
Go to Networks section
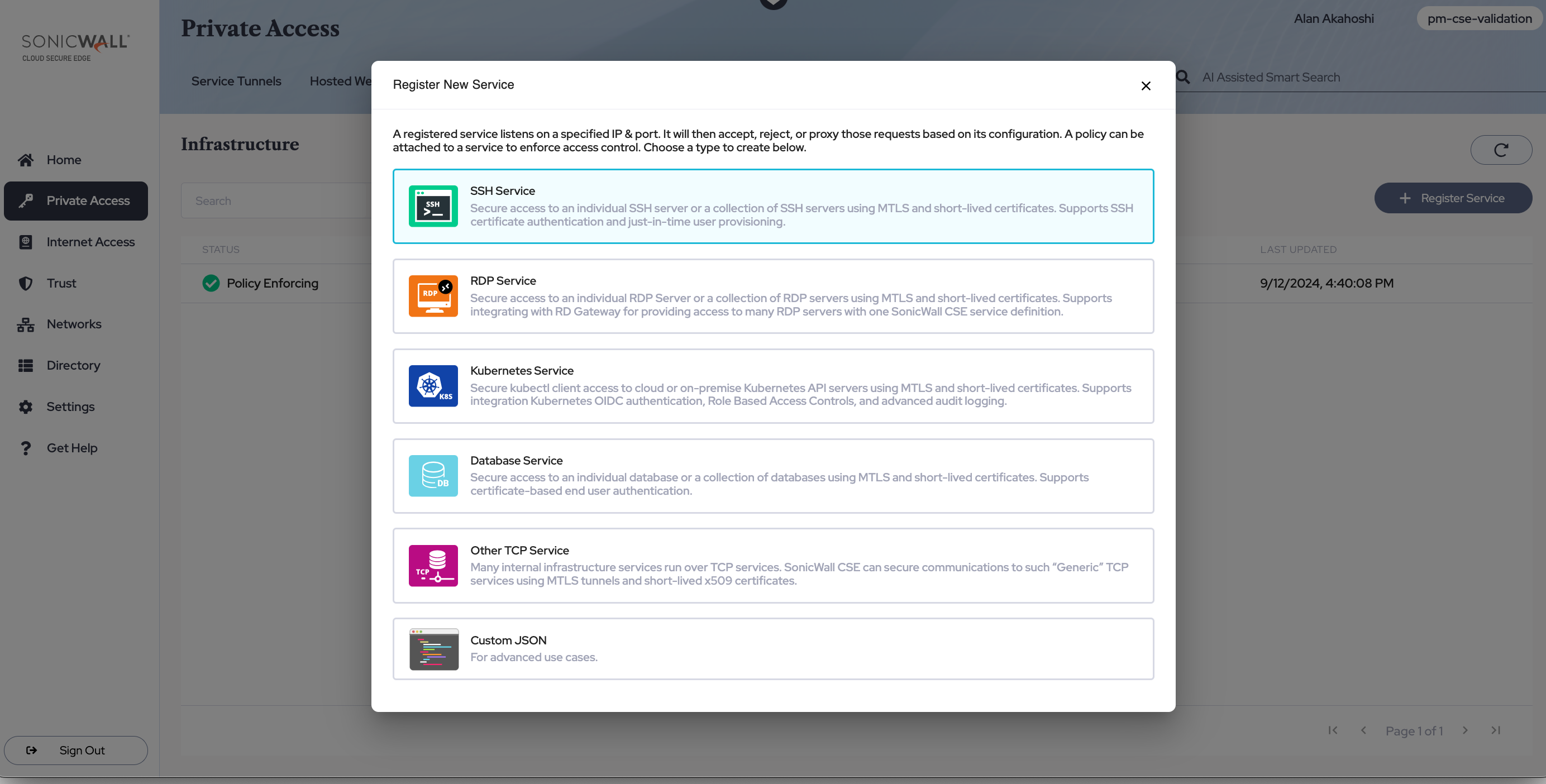click(x=74, y=324)
